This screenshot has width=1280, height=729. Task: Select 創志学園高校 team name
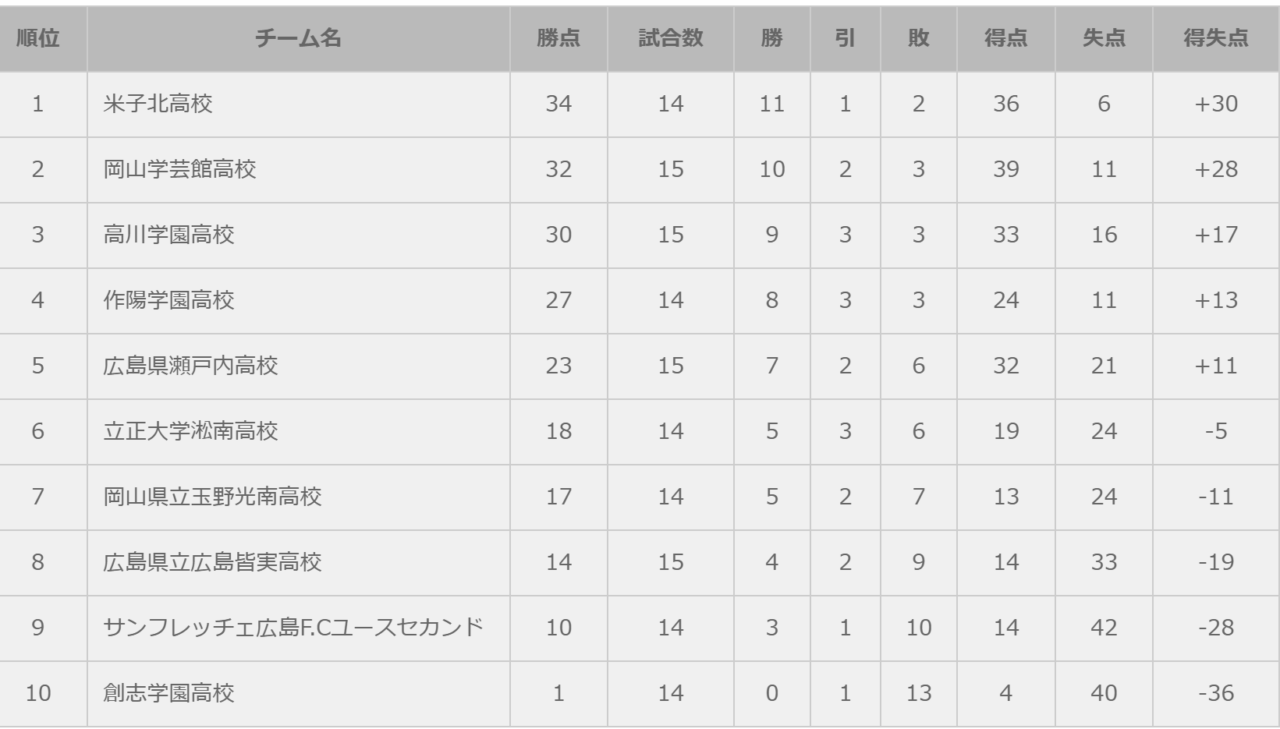tap(169, 693)
